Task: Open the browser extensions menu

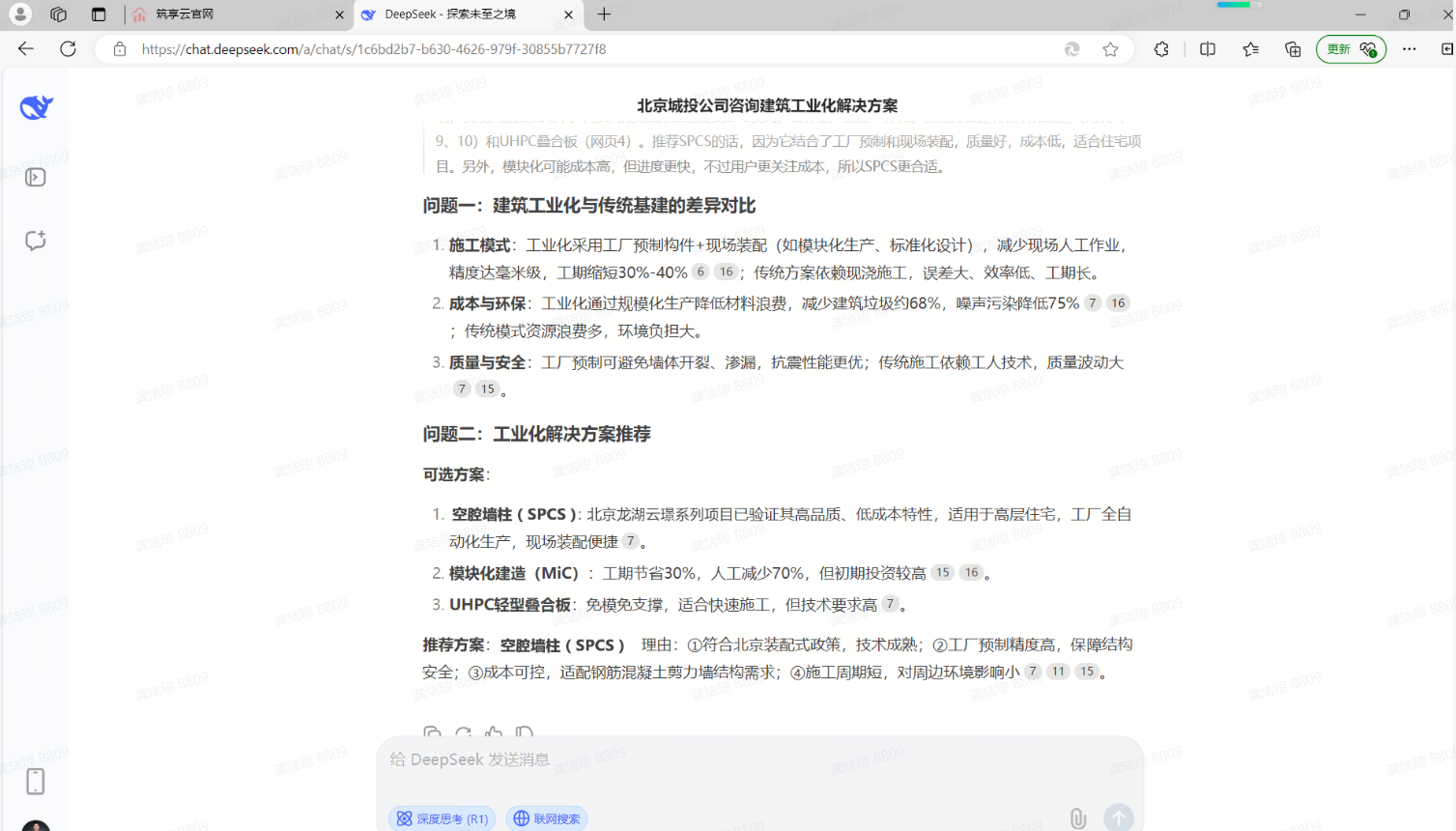Action: pos(1161,49)
